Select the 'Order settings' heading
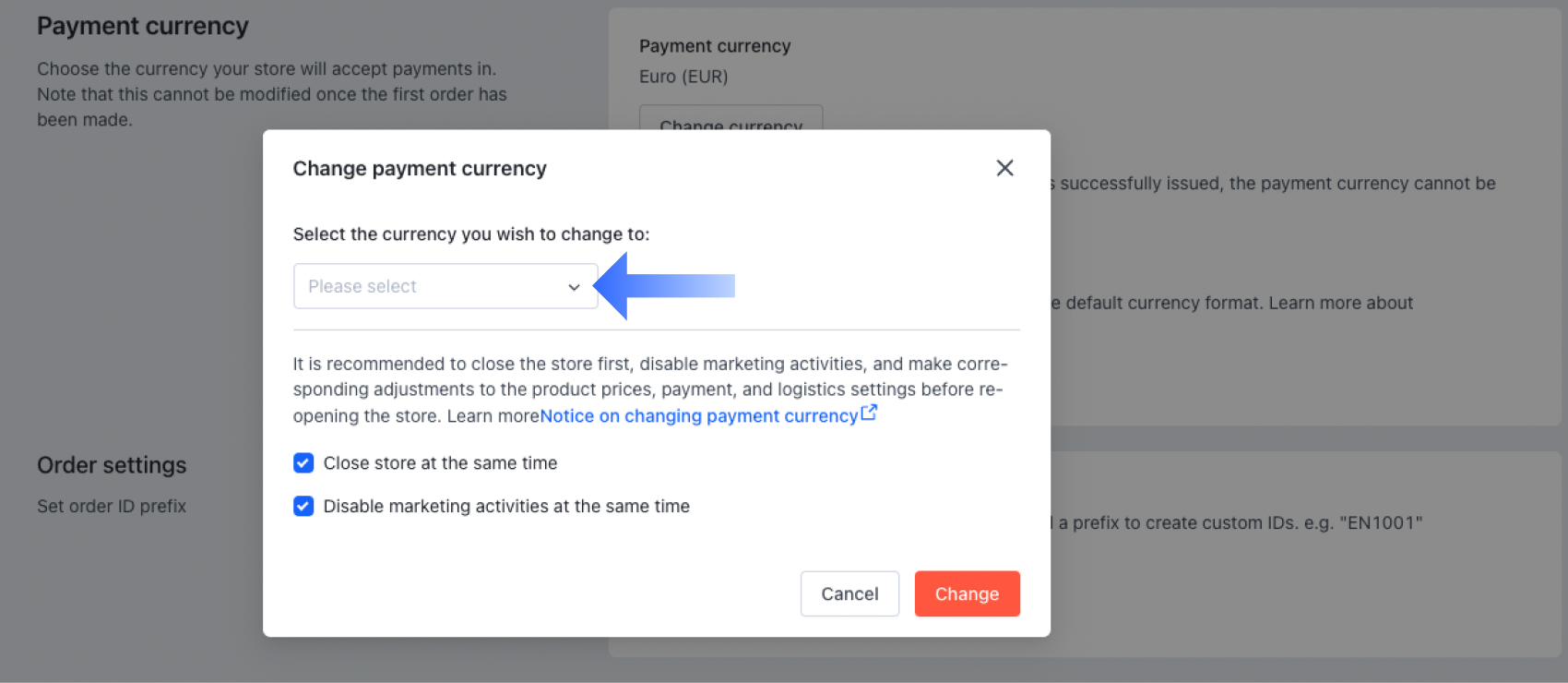Image resolution: width=1568 pixels, height=683 pixels. point(112,465)
